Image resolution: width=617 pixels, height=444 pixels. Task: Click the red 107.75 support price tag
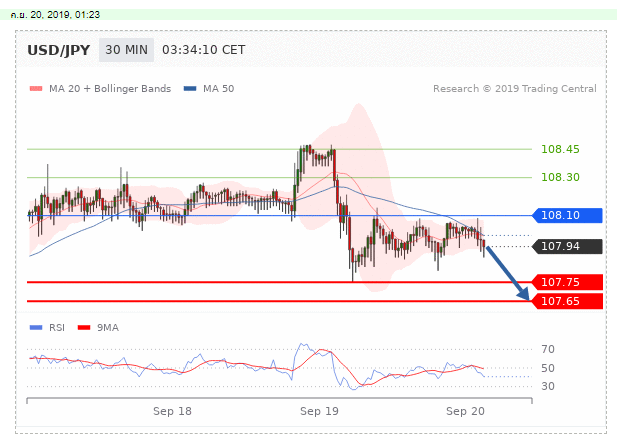[567, 282]
